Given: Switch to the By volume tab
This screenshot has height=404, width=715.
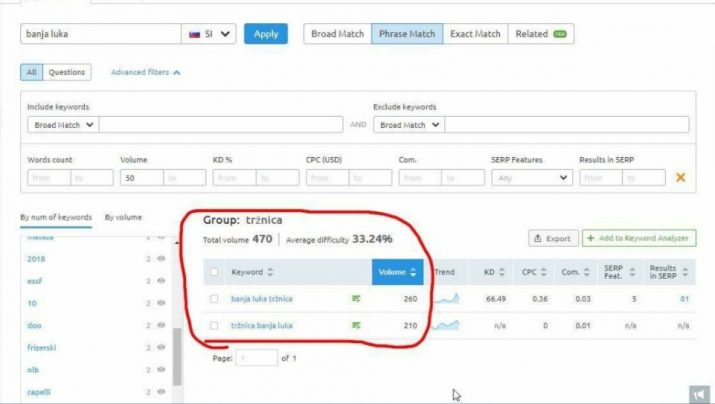Looking at the screenshot, I should [123, 217].
